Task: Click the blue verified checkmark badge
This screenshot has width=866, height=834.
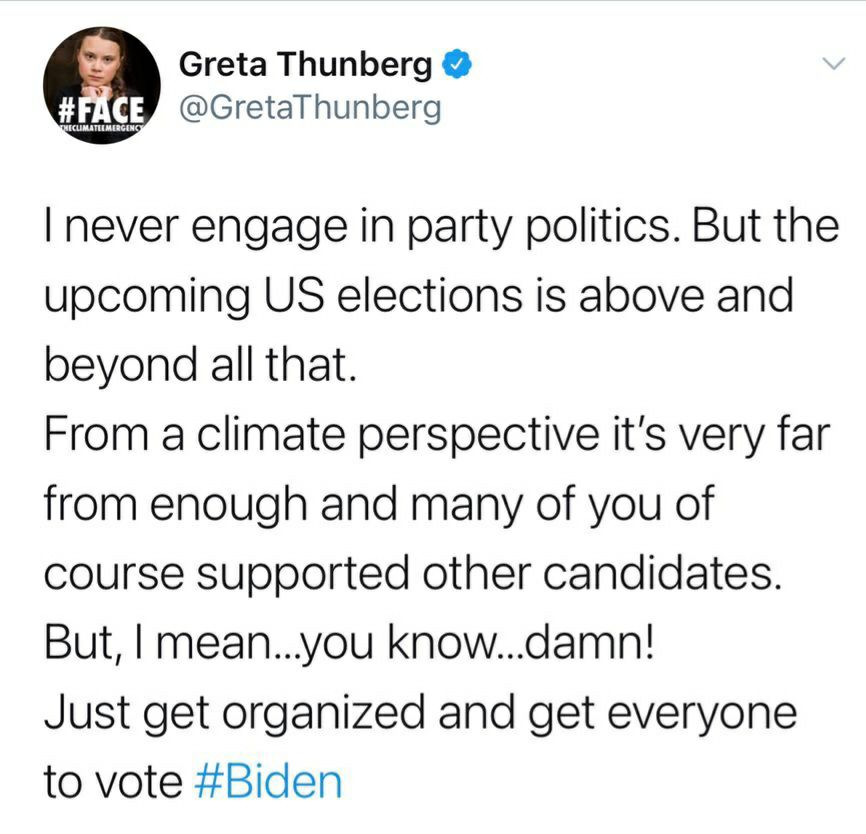Action: (457, 66)
